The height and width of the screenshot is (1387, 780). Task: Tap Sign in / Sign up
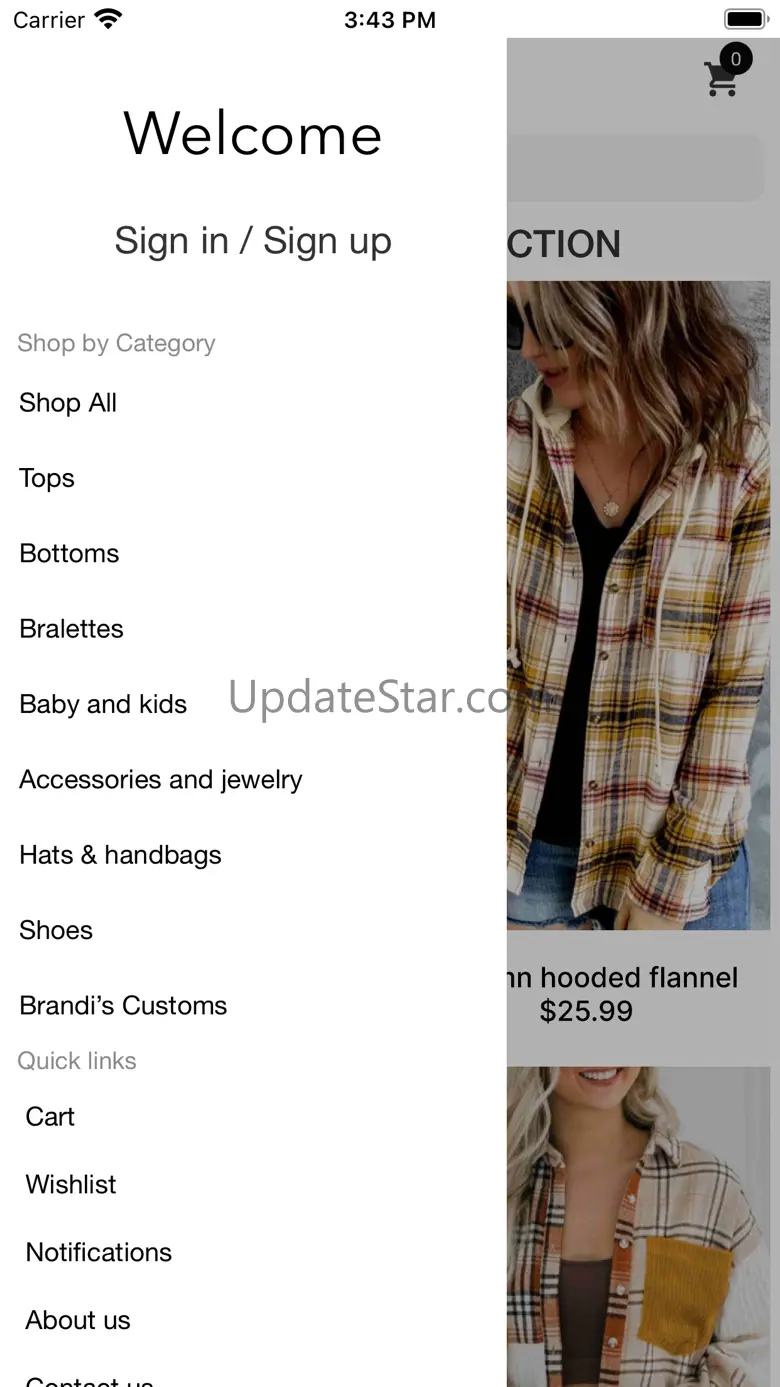pyautogui.click(x=253, y=241)
